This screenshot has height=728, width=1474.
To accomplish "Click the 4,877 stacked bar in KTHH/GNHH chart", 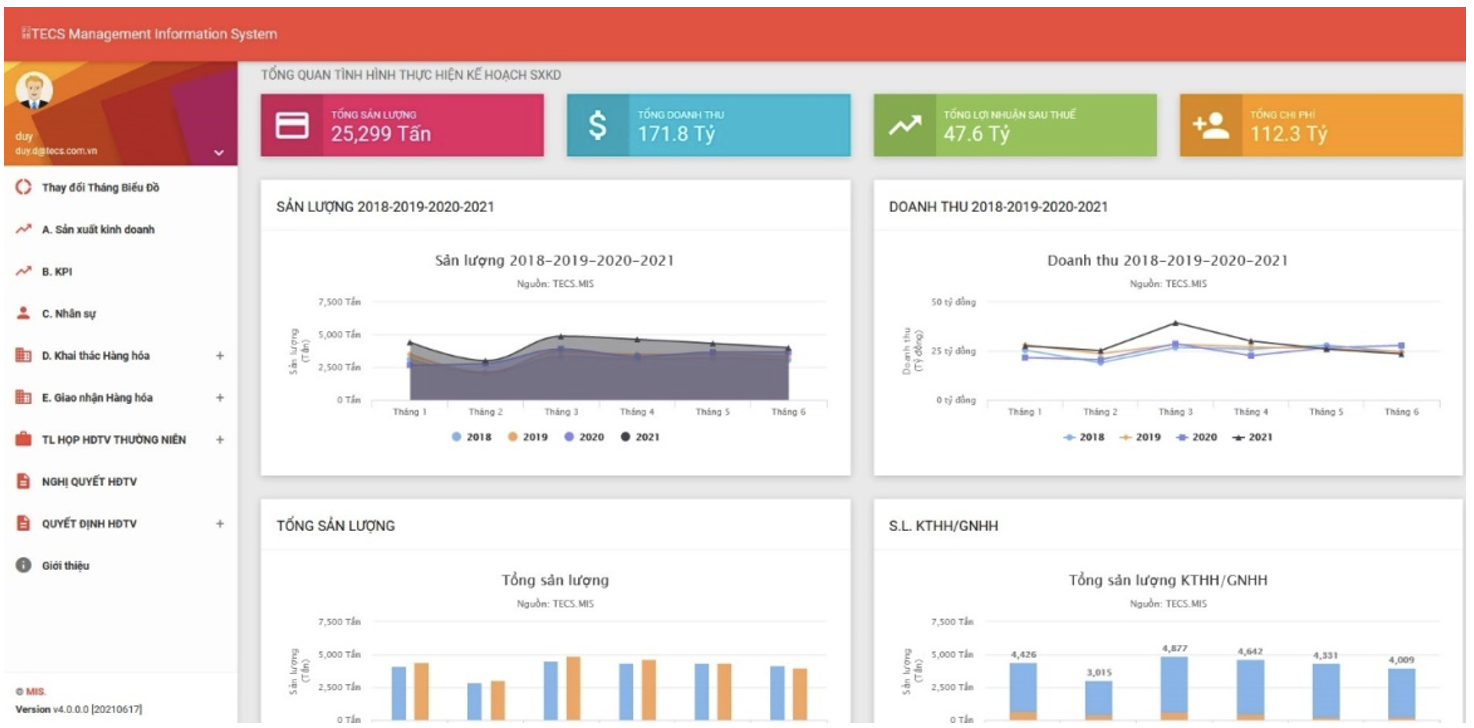I will (x=1175, y=688).
